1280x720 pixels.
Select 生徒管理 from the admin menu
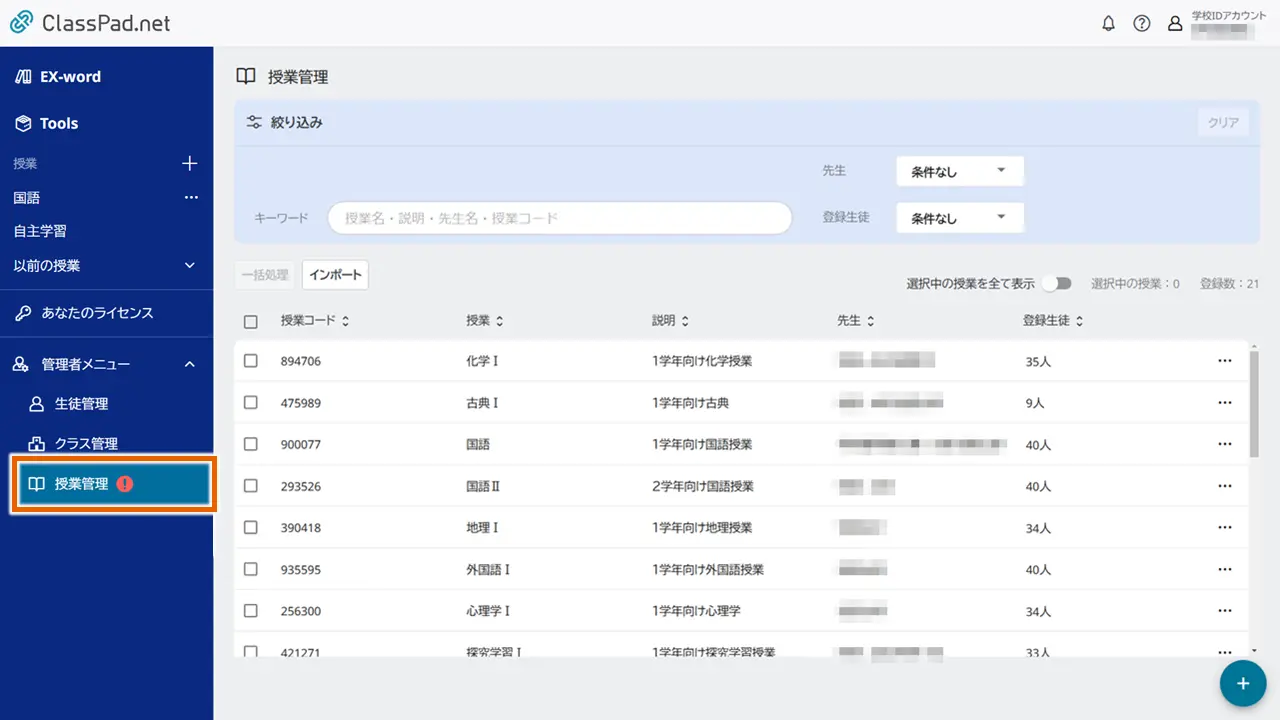point(92,404)
